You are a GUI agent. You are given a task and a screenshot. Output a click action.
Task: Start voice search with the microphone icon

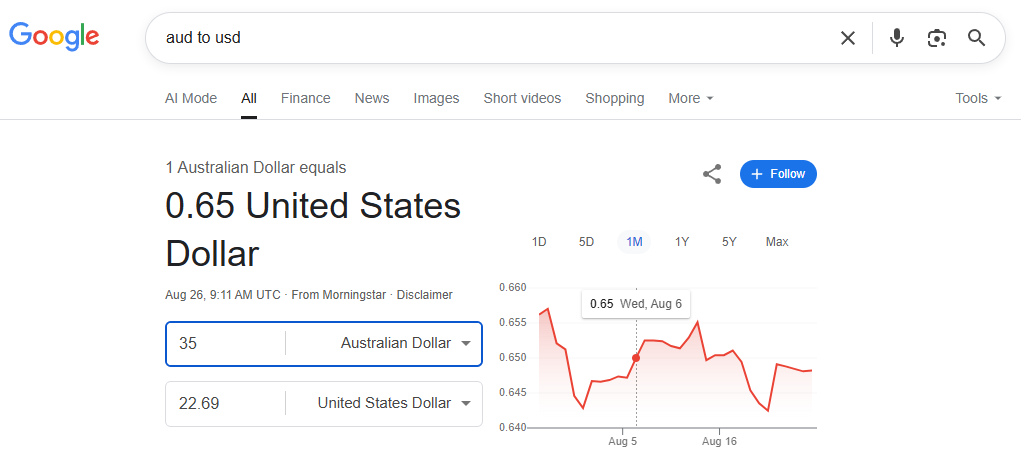897,38
